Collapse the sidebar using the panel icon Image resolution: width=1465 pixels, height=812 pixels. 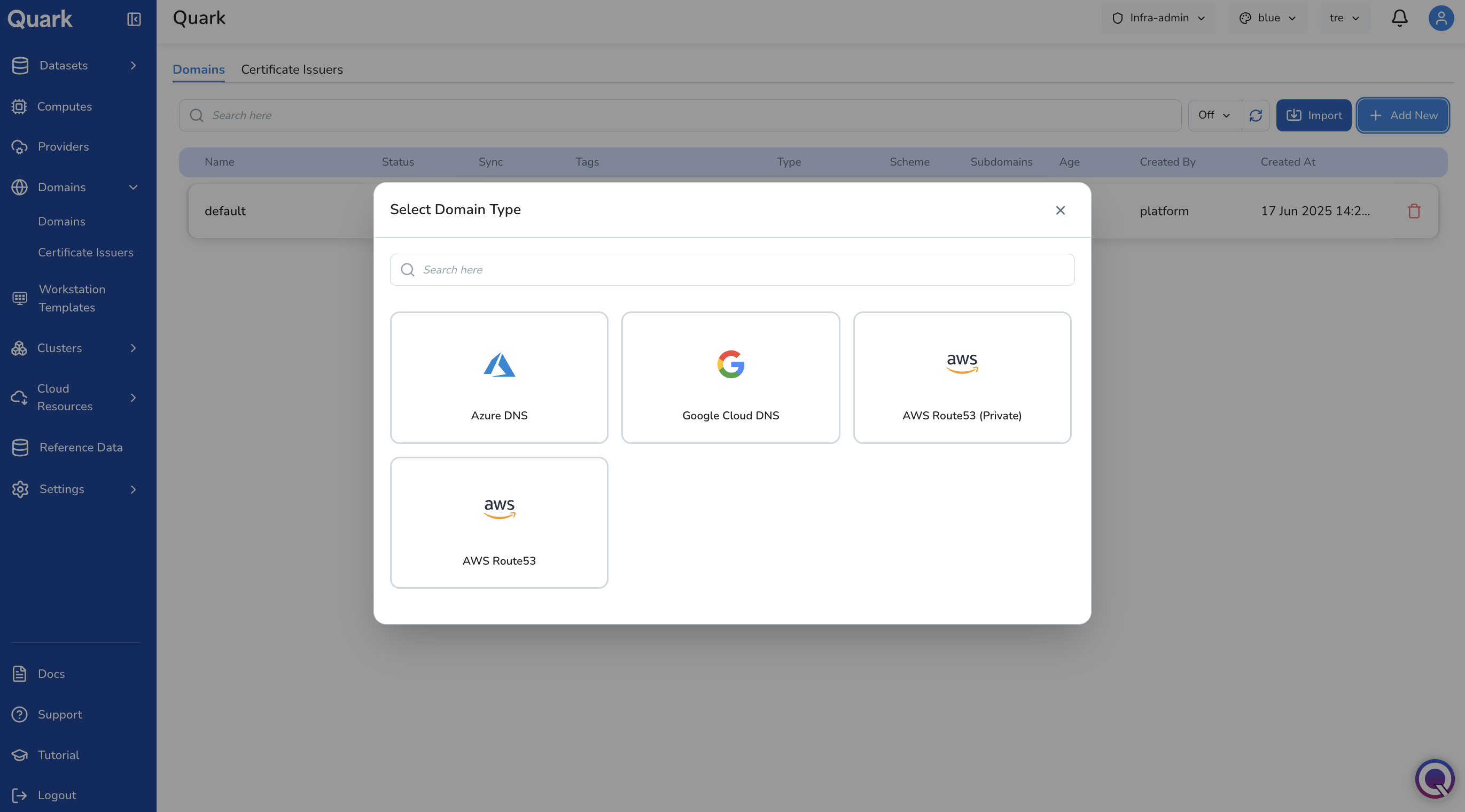[x=134, y=19]
